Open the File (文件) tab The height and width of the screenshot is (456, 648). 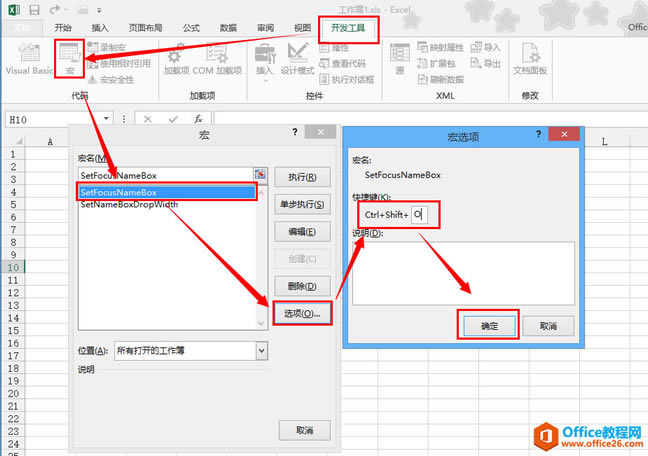[x=22, y=28]
